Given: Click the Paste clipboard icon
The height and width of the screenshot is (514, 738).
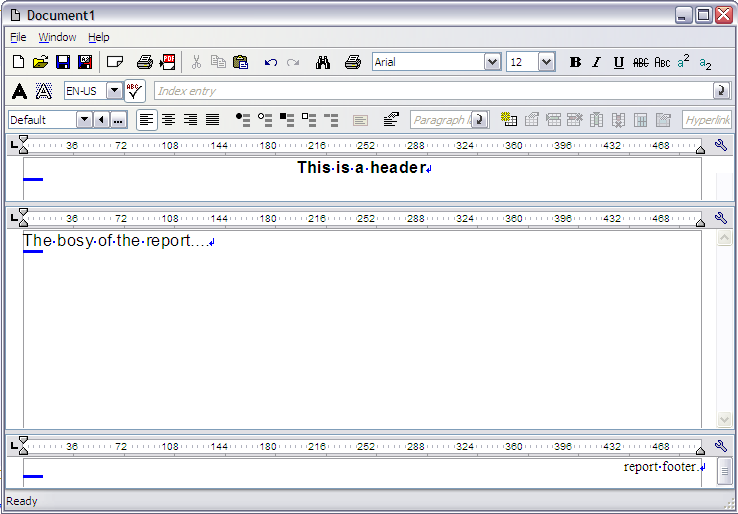Looking at the screenshot, I should coord(240,62).
